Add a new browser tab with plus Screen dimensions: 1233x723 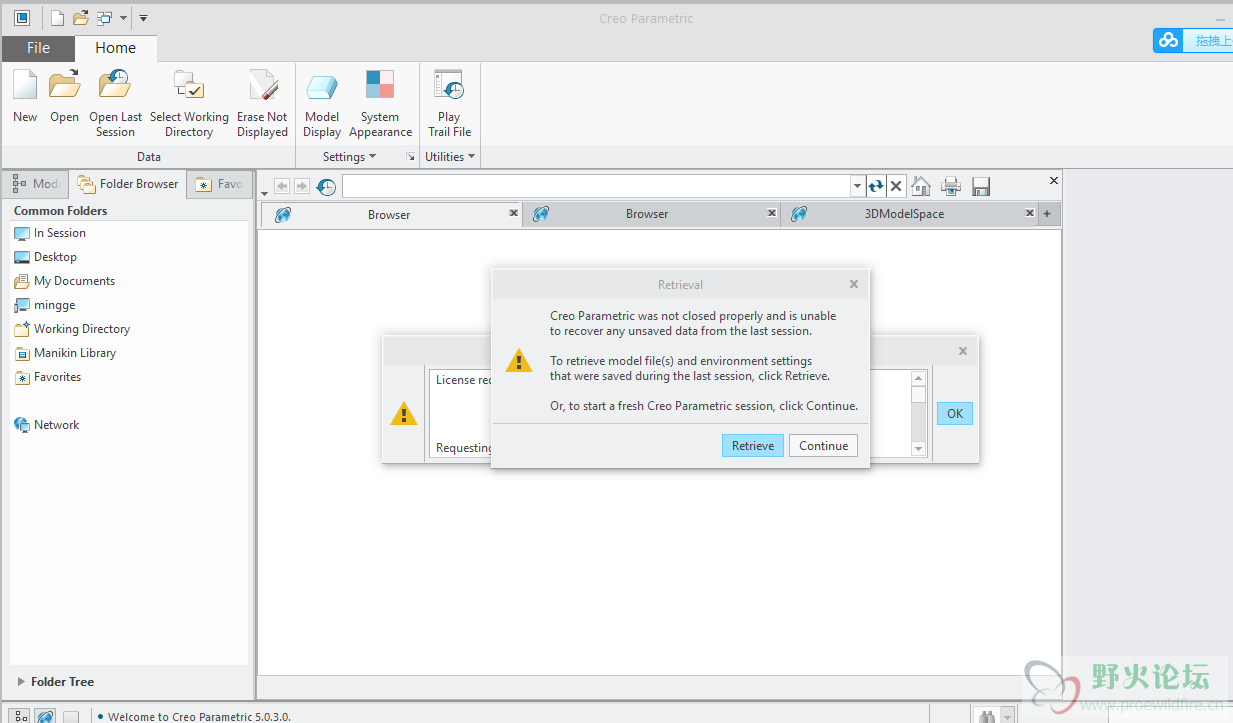1047,214
